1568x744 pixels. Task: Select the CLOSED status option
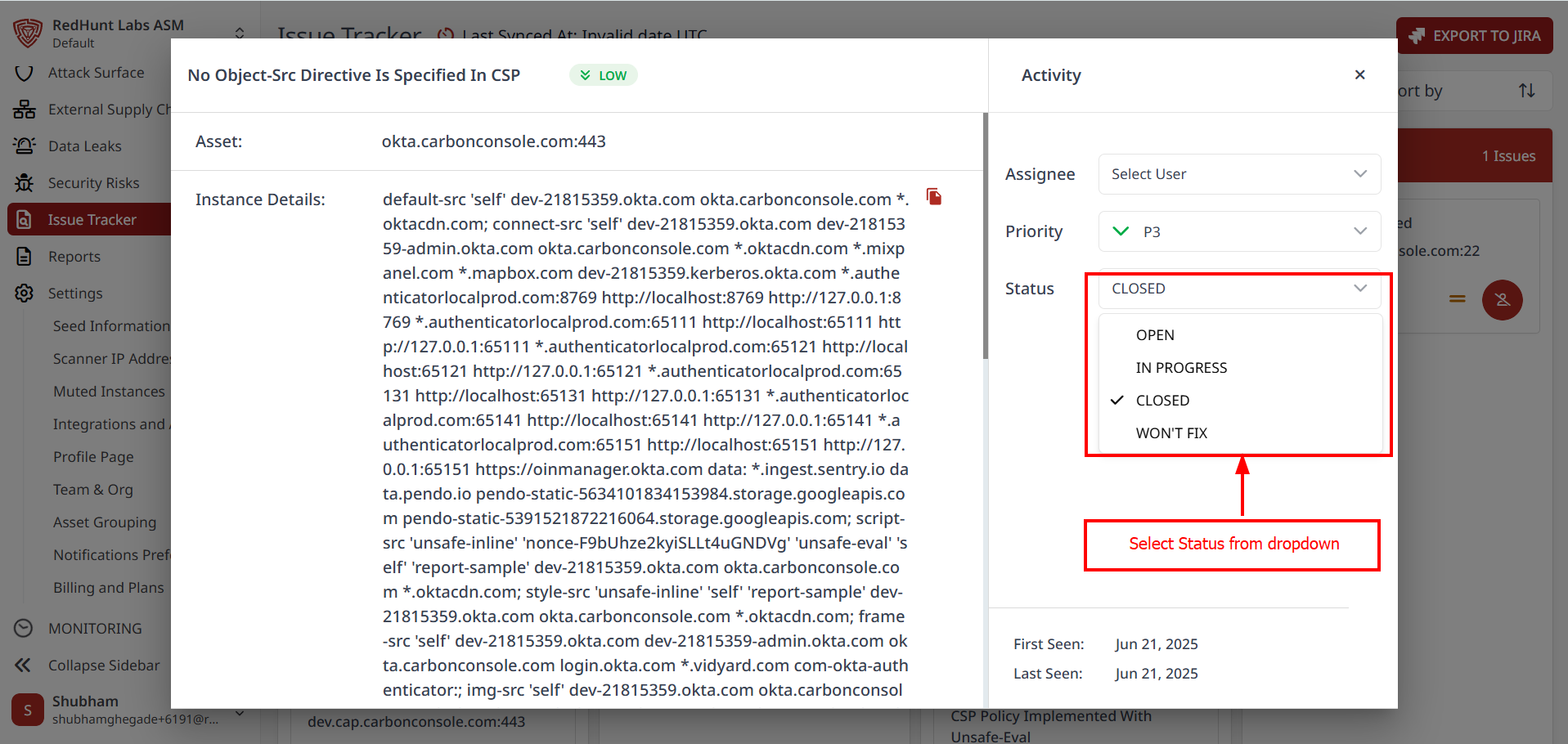1239,401
